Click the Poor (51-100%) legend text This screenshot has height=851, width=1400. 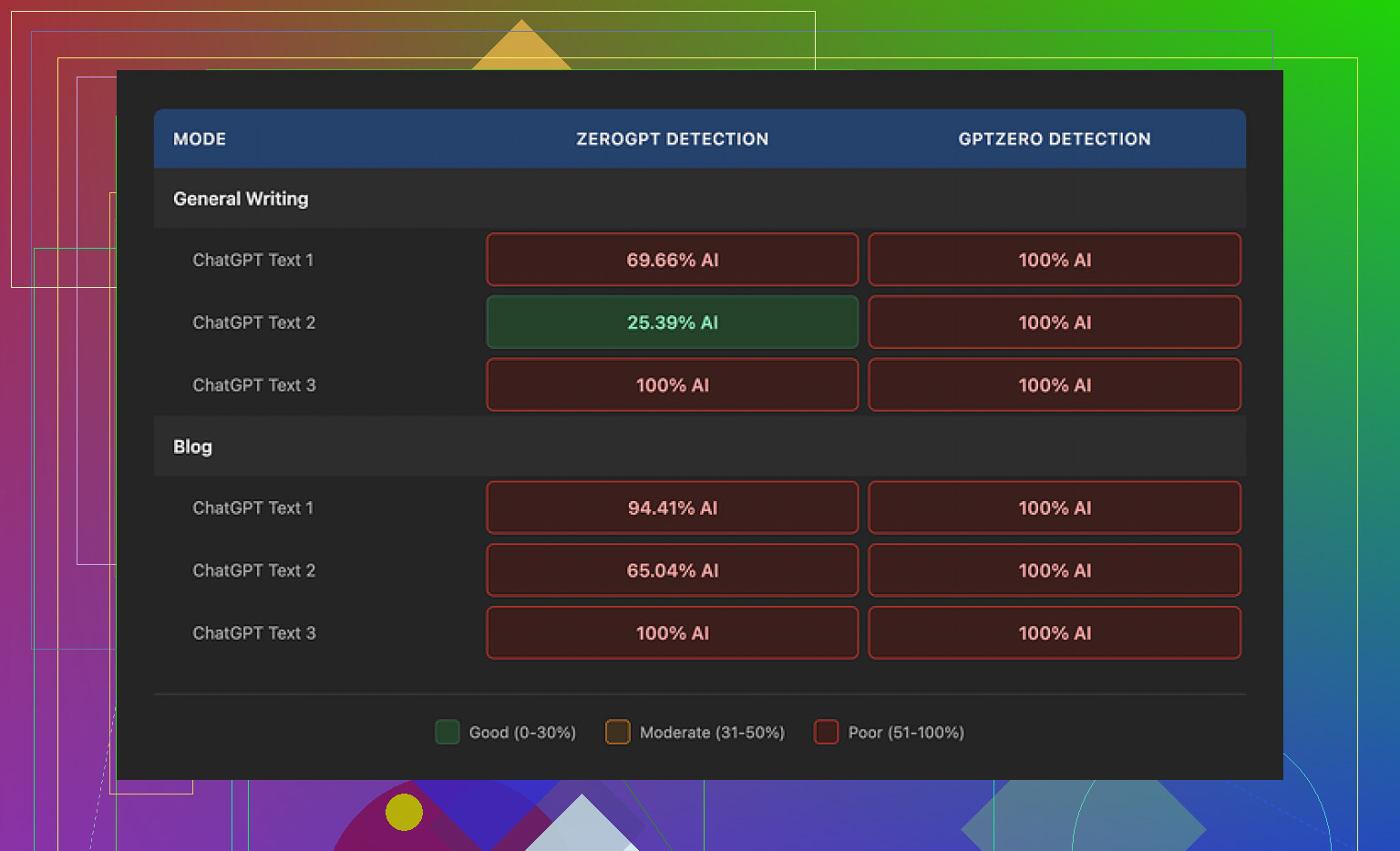click(x=906, y=733)
